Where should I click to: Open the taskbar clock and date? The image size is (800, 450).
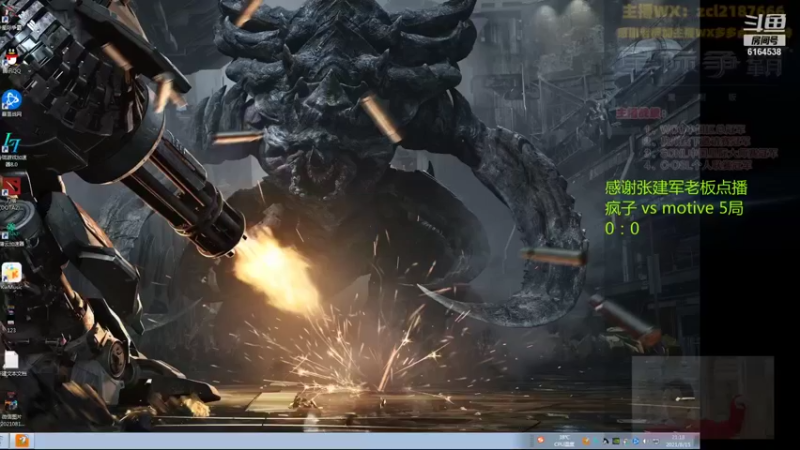point(679,441)
